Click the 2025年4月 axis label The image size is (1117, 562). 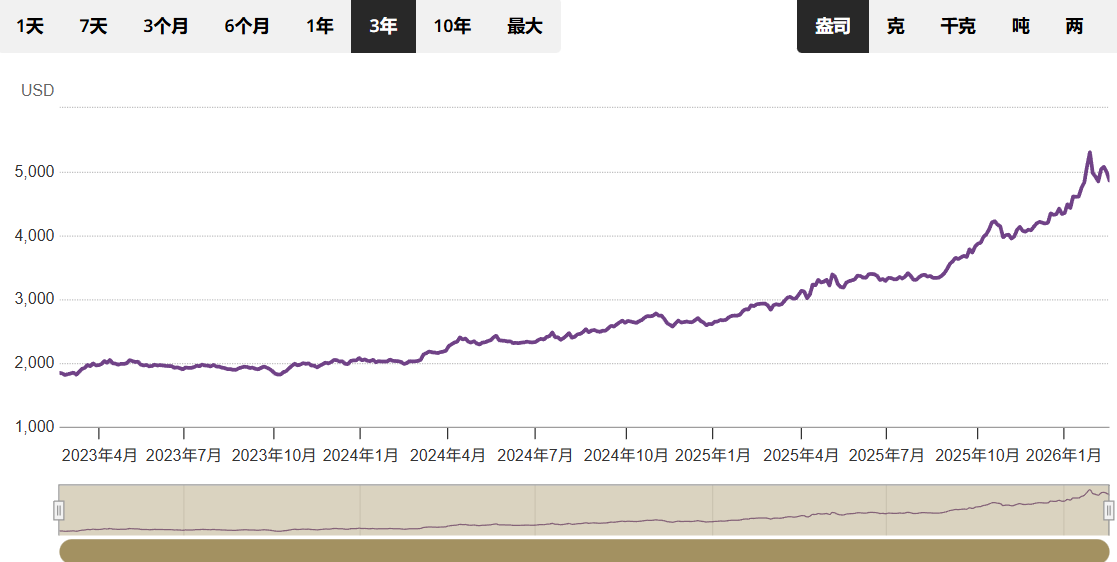coord(801,455)
